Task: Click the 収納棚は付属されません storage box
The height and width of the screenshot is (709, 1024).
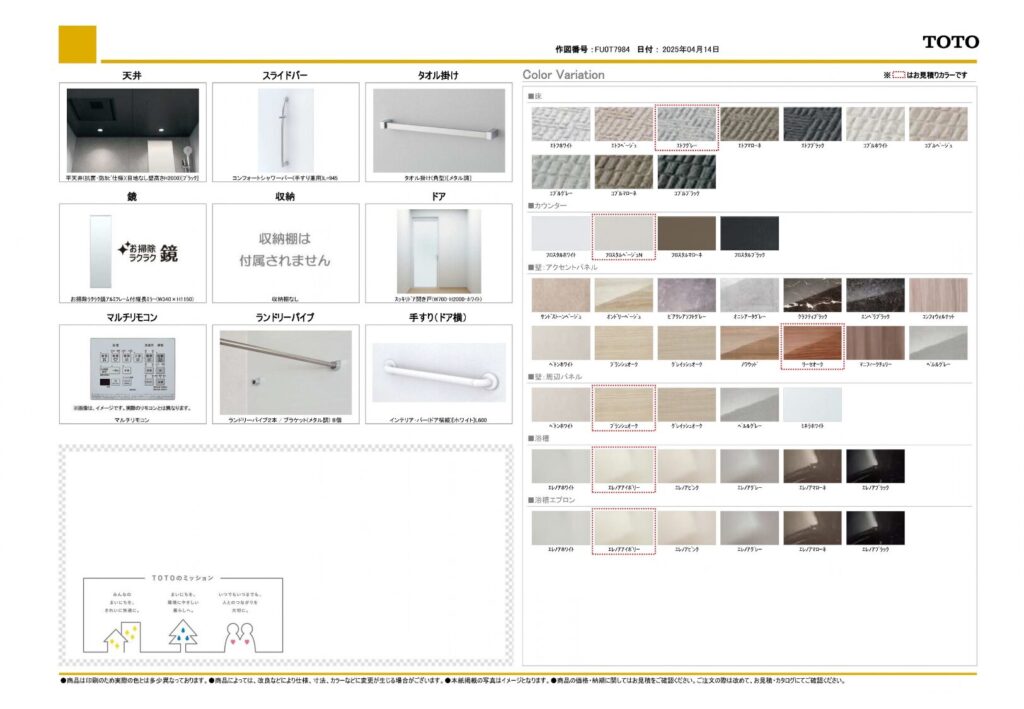Action: point(285,250)
